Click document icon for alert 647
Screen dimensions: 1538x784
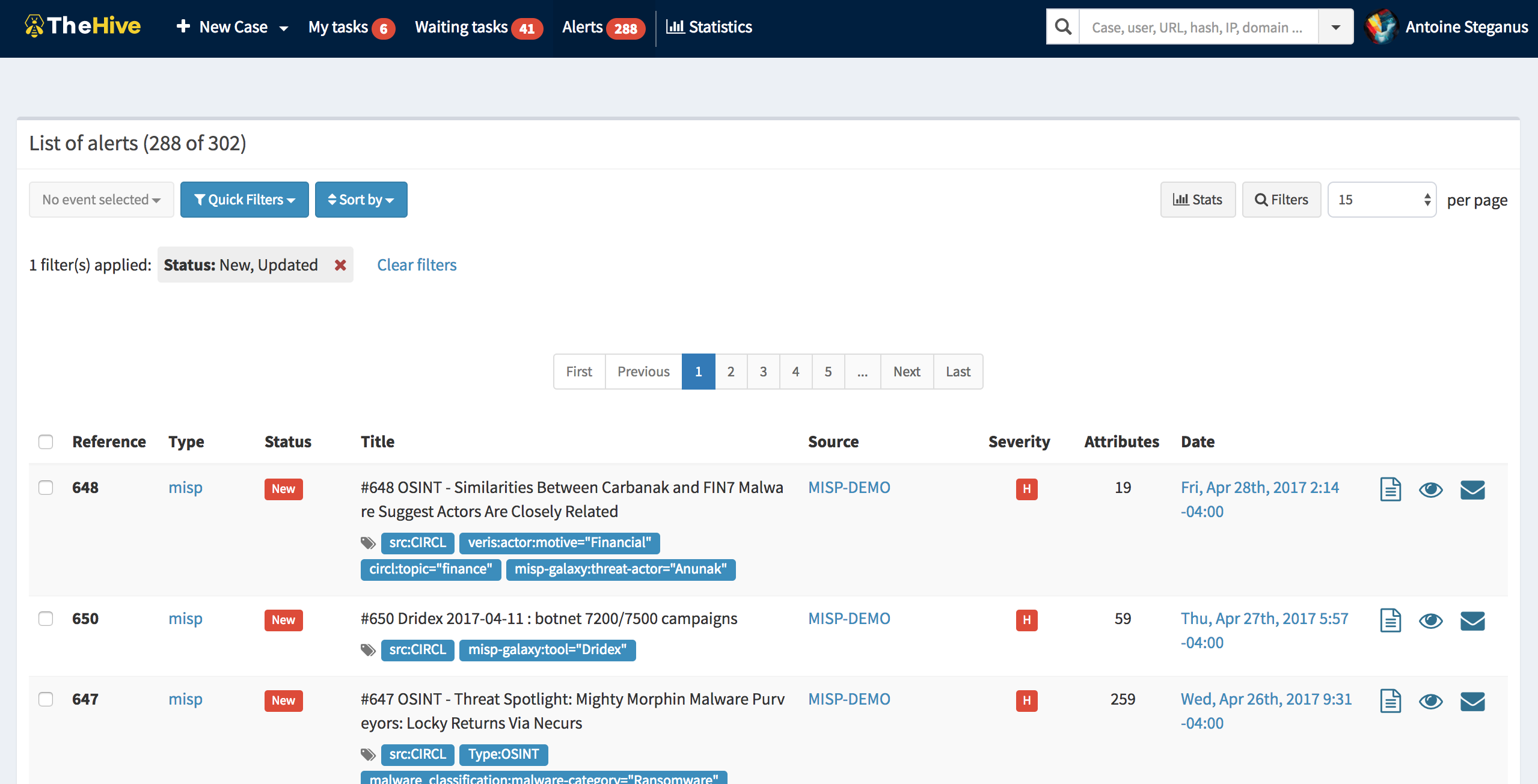tap(1390, 701)
